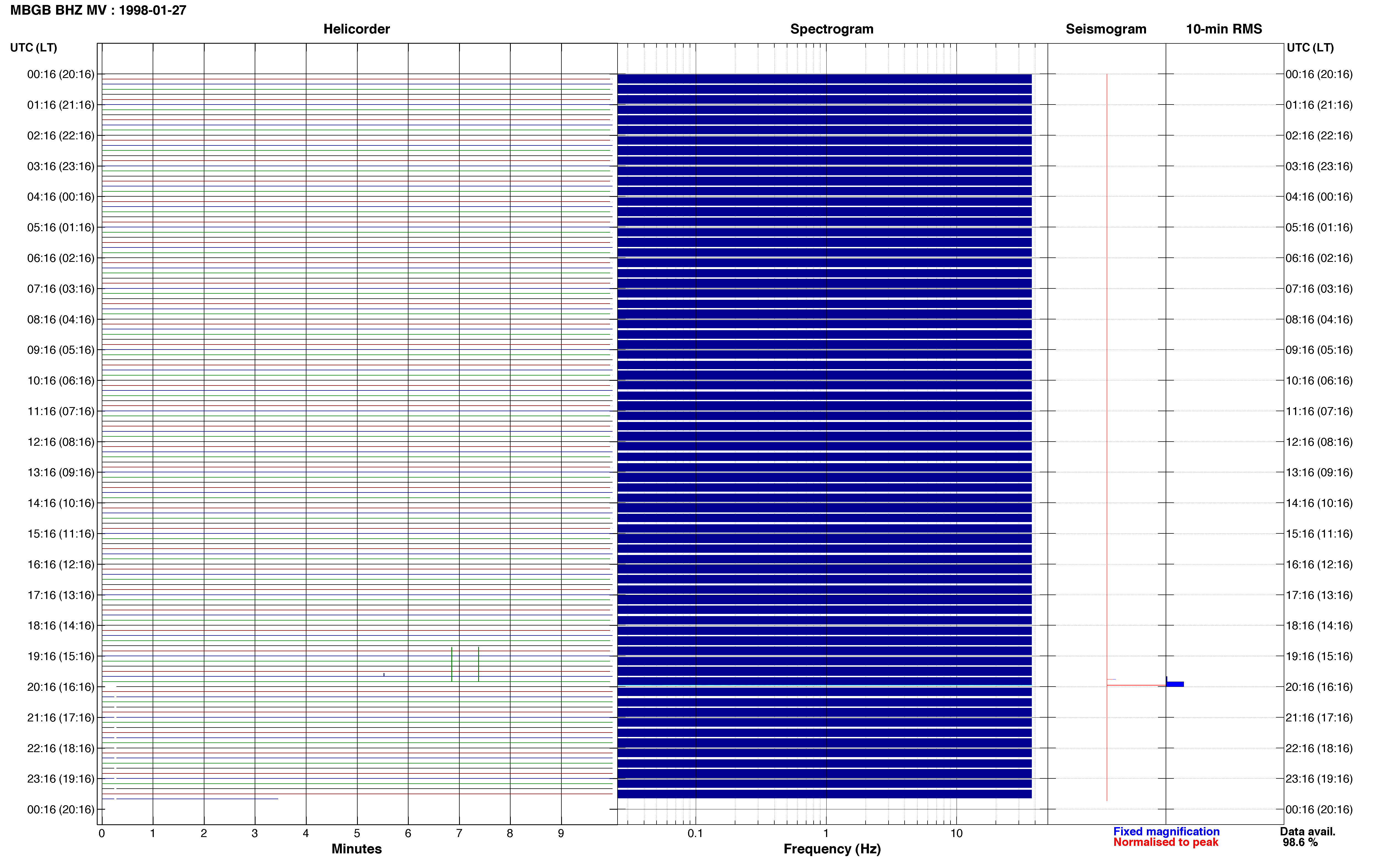1388x868 pixels.
Task: Click the 9 tick on Minutes axis
Action: [x=561, y=833]
